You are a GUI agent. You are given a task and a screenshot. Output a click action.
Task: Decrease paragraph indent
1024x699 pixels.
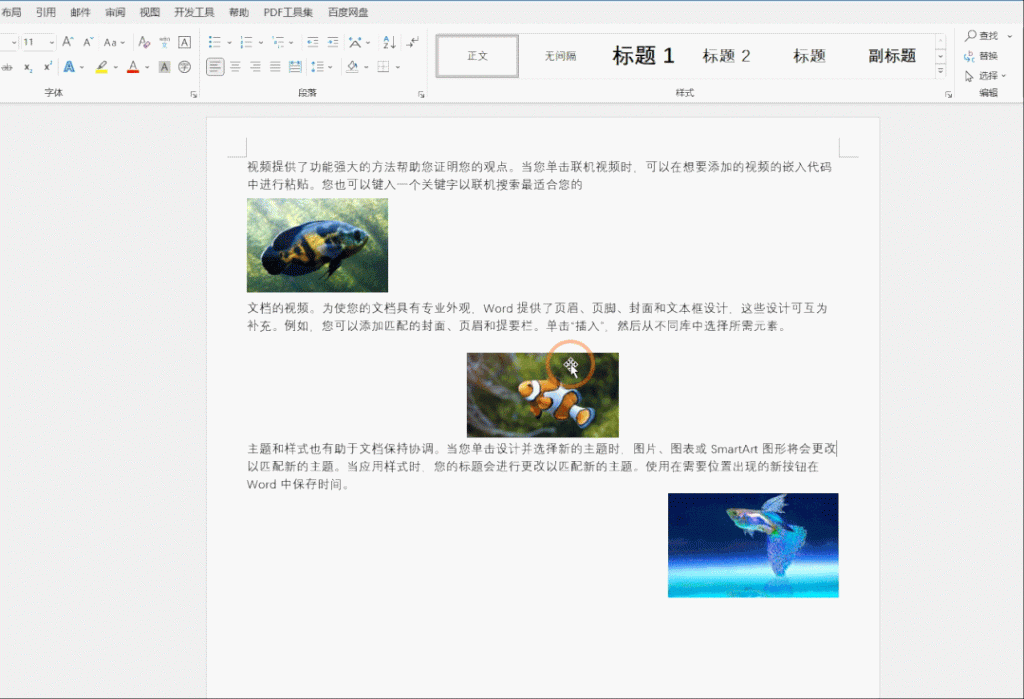click(313, 42)
